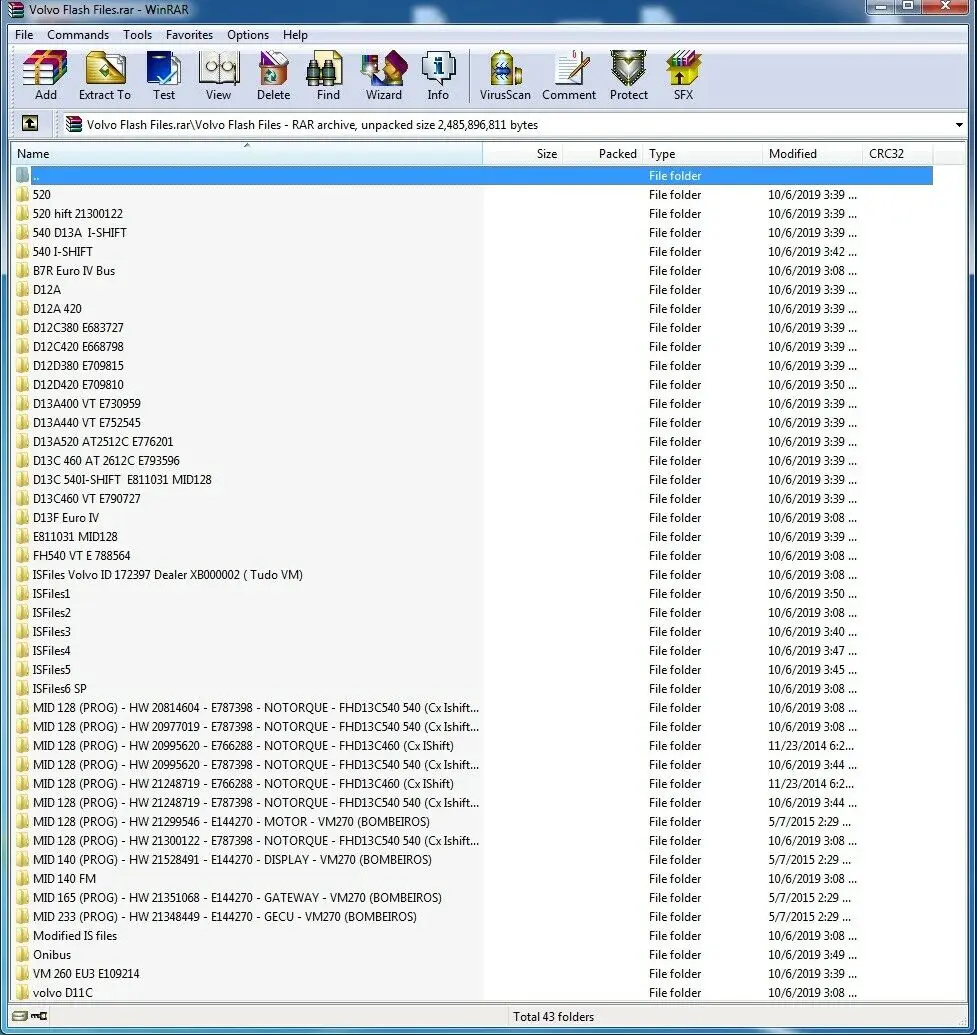This screenshot has height=1035, width=977.
Task: Click the 'Total 43 folders' status text
Action: click(x=553, y=1017)
